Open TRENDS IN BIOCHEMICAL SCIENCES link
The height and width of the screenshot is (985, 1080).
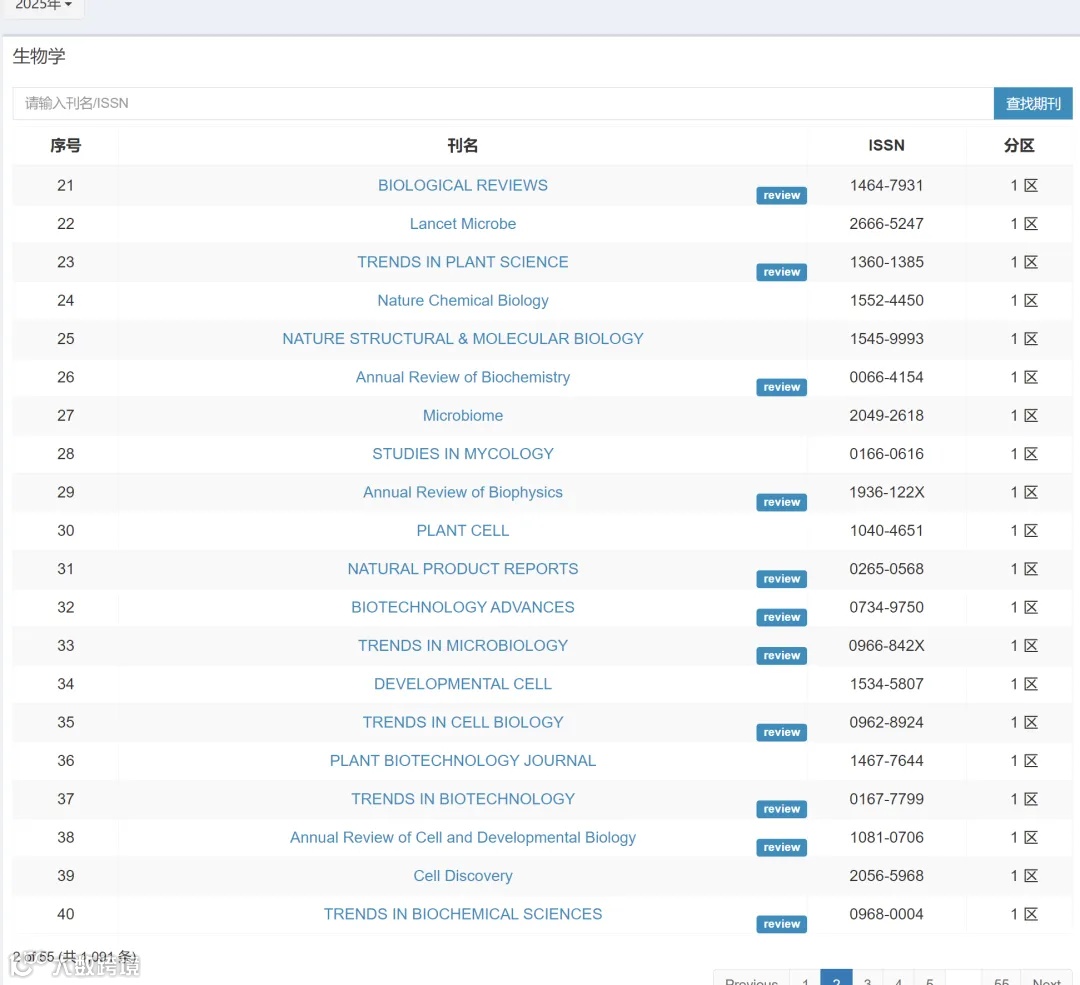[x=463, y=914]
